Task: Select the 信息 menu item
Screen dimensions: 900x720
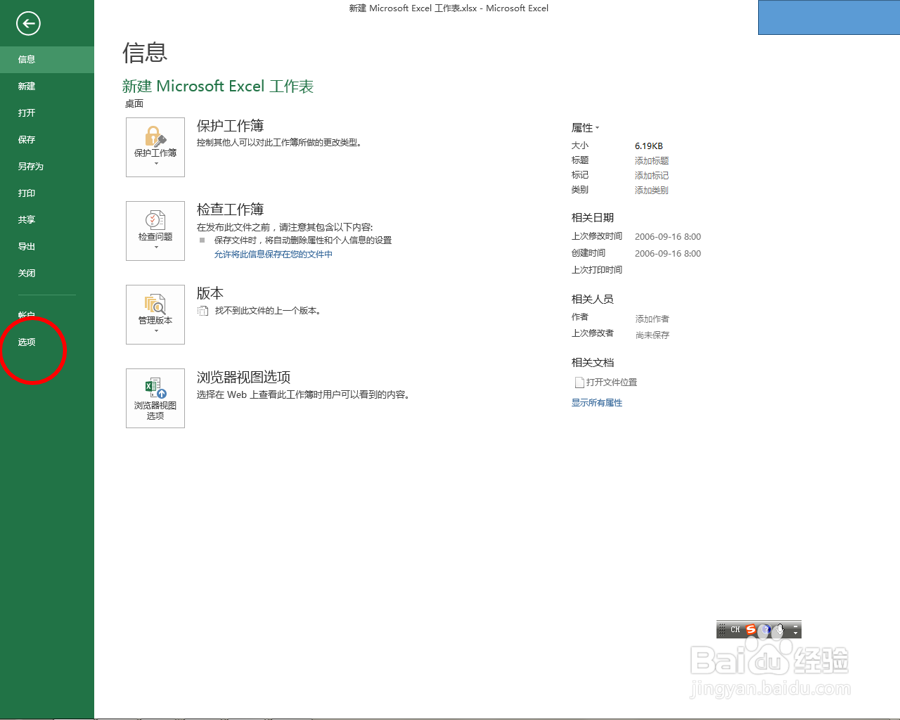Action: click(x=47, y=59)
